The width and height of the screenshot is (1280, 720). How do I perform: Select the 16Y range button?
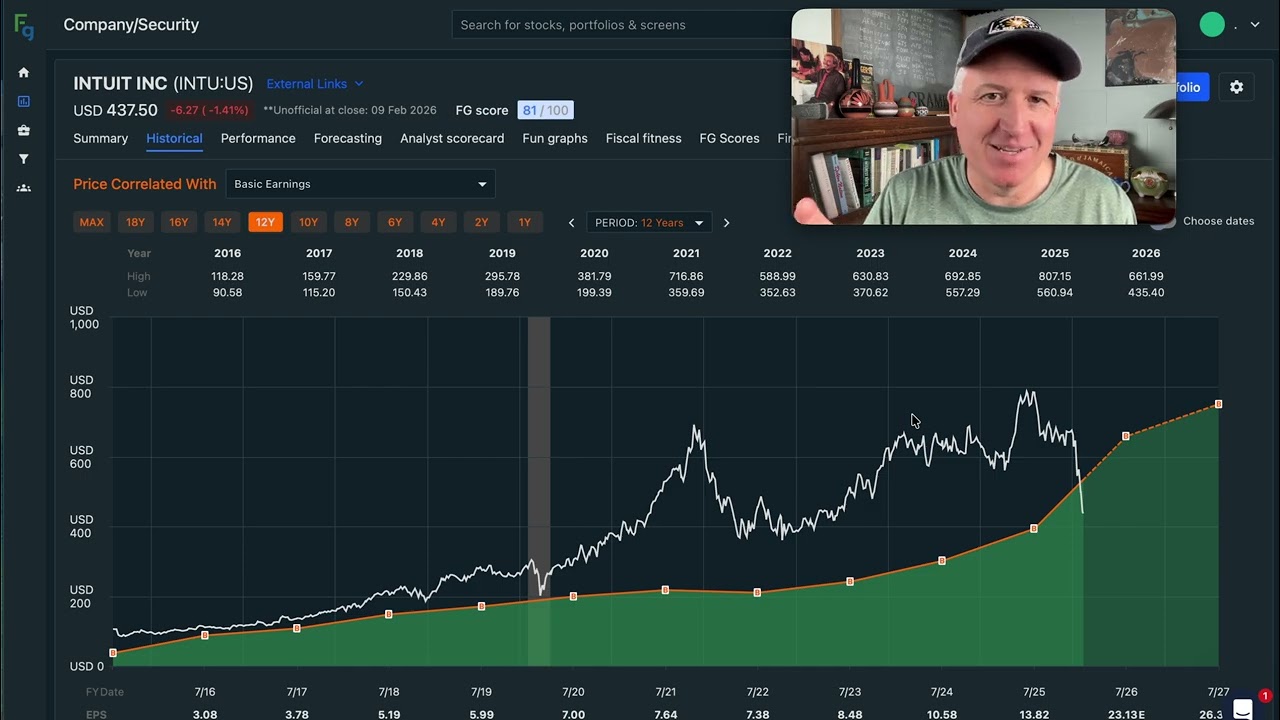[179, 222]
